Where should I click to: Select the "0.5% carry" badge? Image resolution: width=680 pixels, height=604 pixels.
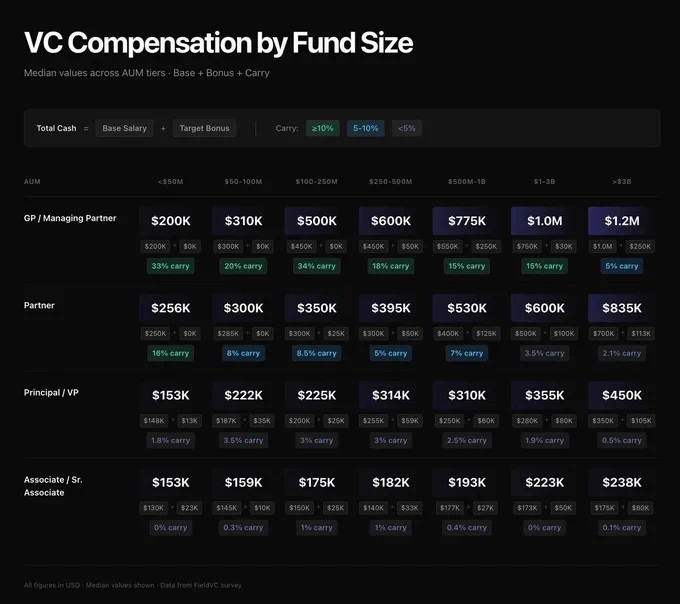(x=621, y=441)
